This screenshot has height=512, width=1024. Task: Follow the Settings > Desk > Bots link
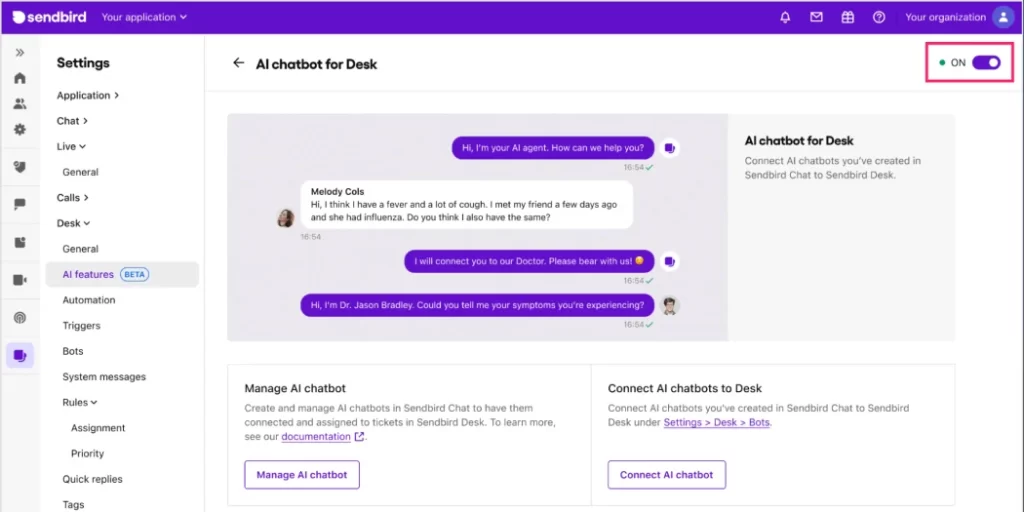(x=717, y=423)
